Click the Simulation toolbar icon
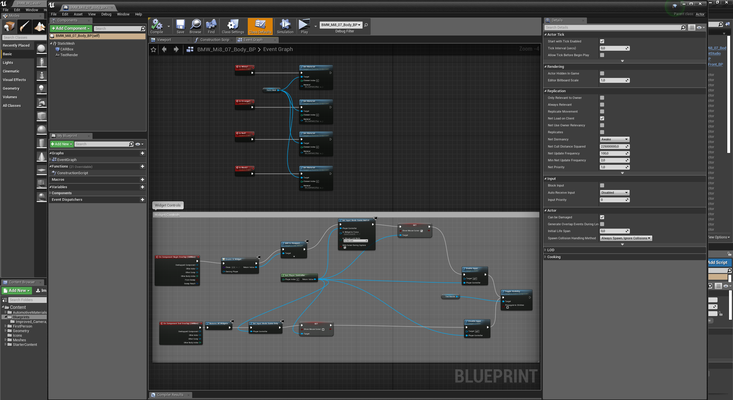The height and width of the screenshot is (400, 733). coord(285,25)
